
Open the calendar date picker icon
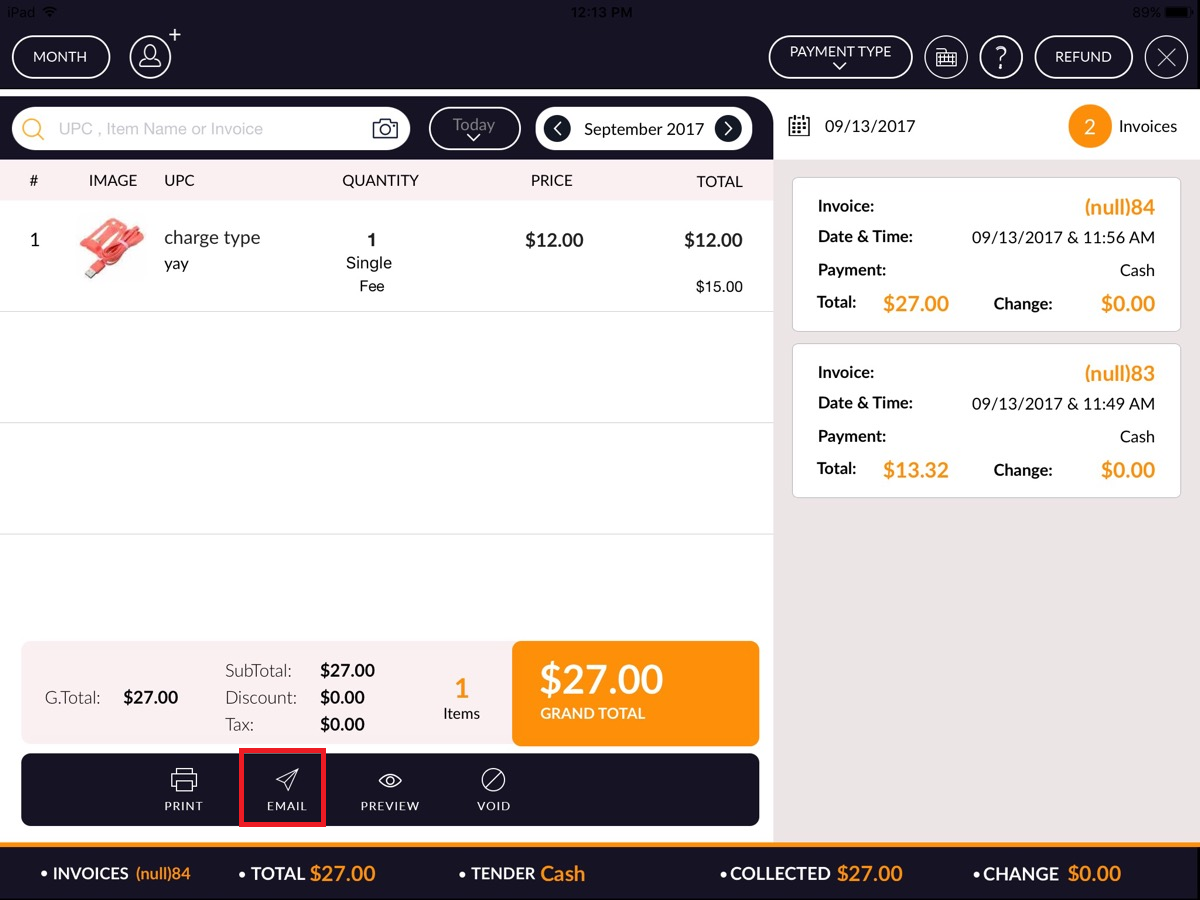(x=799, y=126)
